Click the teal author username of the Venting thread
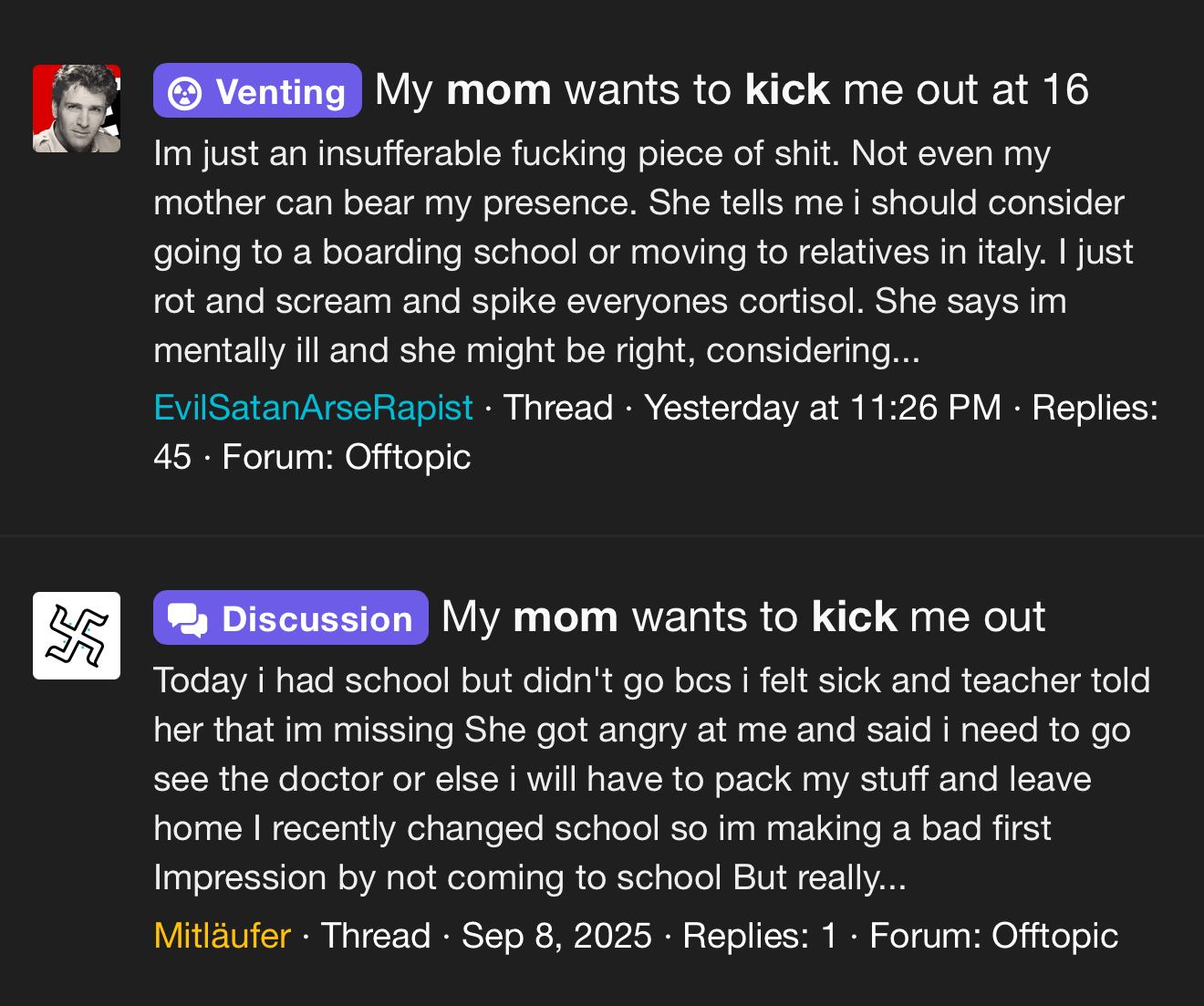 click(313, 408)
